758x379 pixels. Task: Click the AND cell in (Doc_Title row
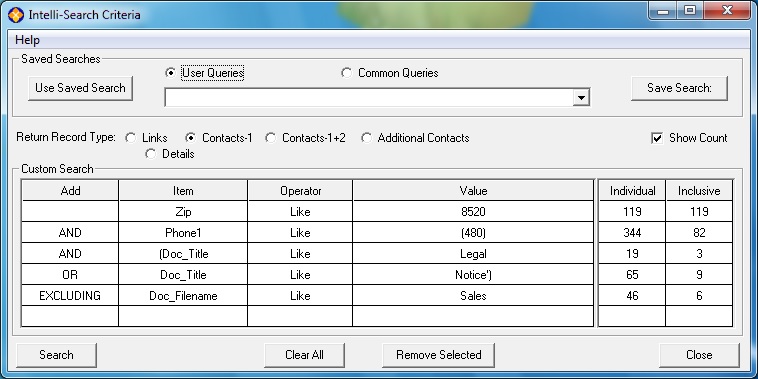coord(70,253)
